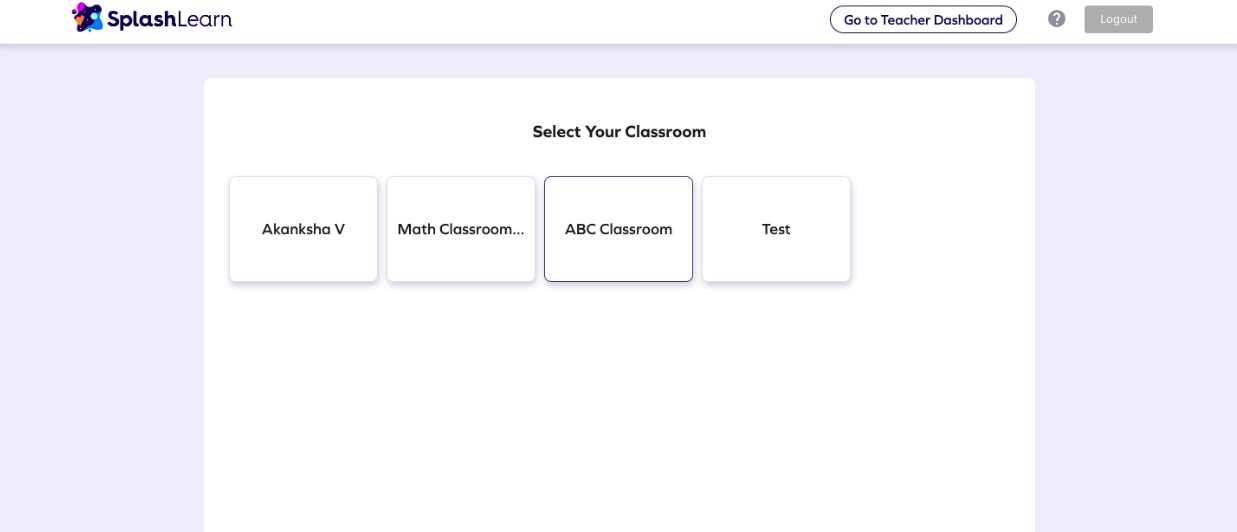This screenshot has width=1237, height=532.
Task: Pick the Test classroom card
Action: (776, 229)
